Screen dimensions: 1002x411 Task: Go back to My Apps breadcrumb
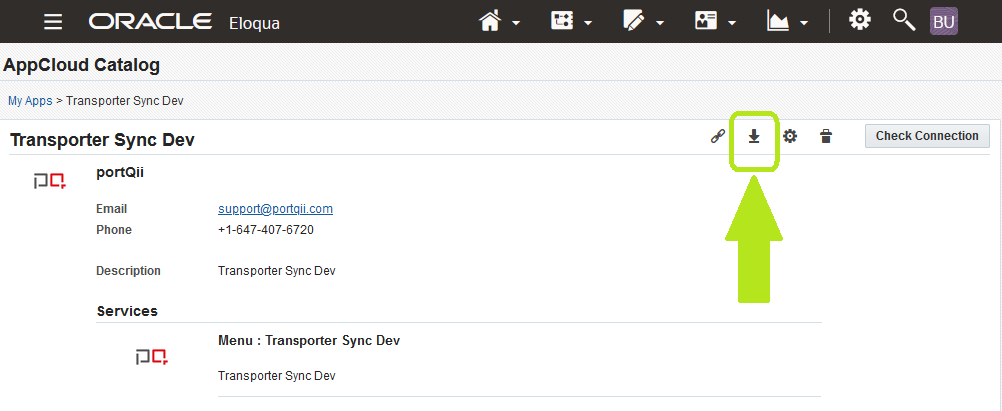(x=30, y=101)
